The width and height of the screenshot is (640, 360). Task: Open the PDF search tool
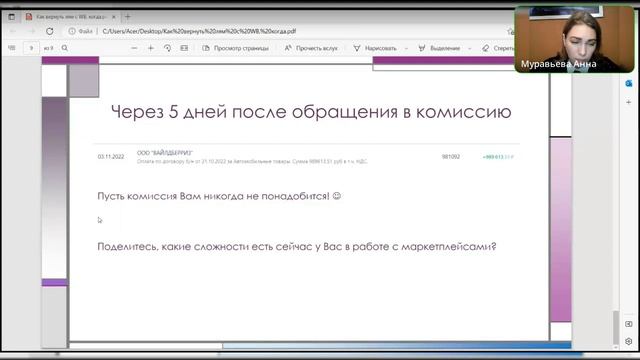pyautogui.click(x=64, y=48)
